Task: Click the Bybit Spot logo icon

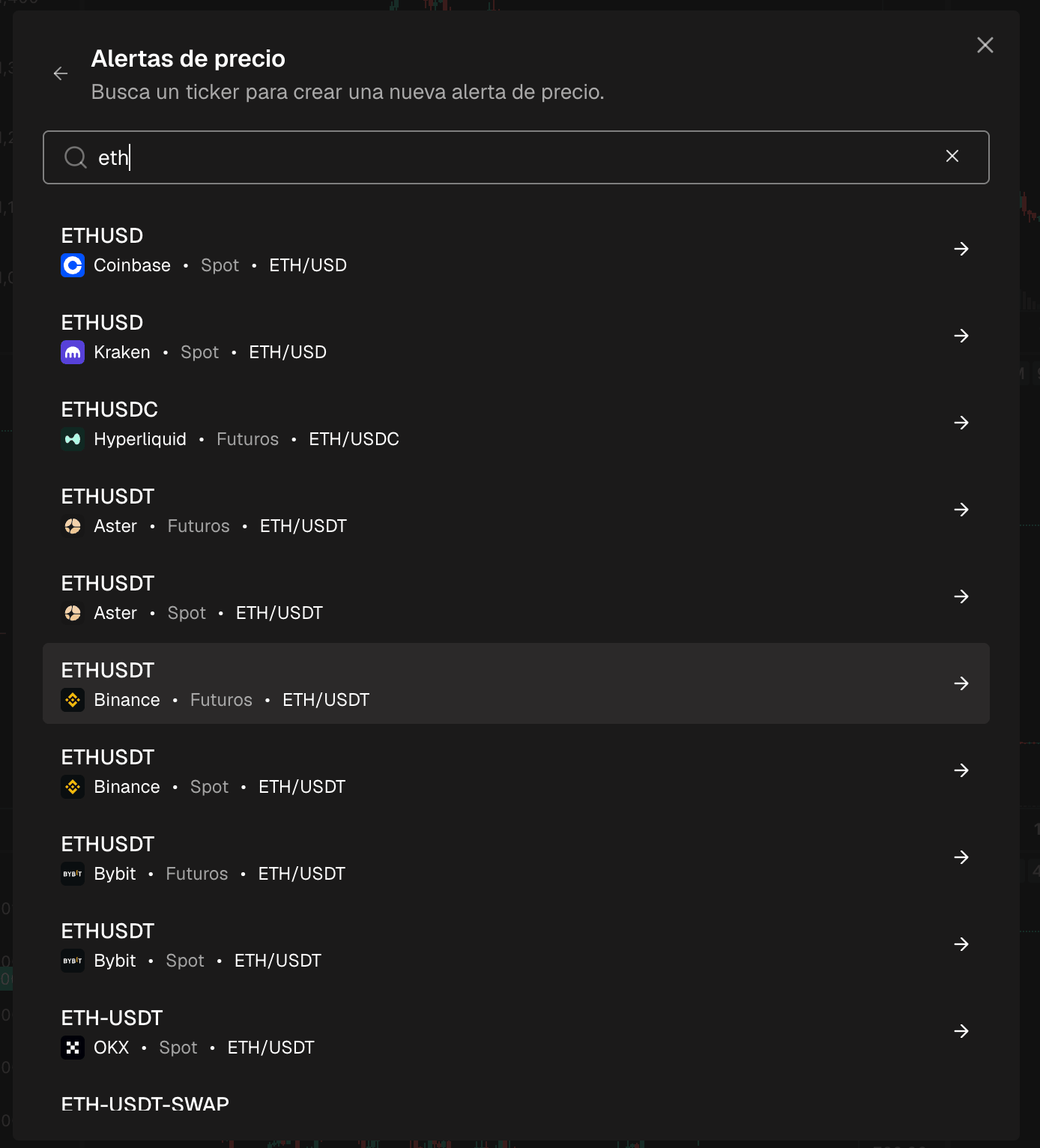Action: pyautogui.click(x=73, y=961)
